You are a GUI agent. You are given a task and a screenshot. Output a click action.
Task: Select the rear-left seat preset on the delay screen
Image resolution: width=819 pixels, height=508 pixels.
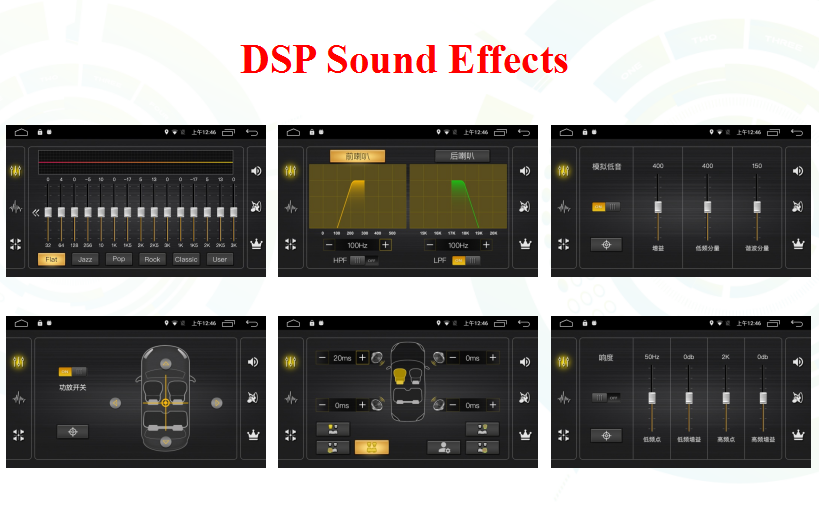click(x=333, y=447)
